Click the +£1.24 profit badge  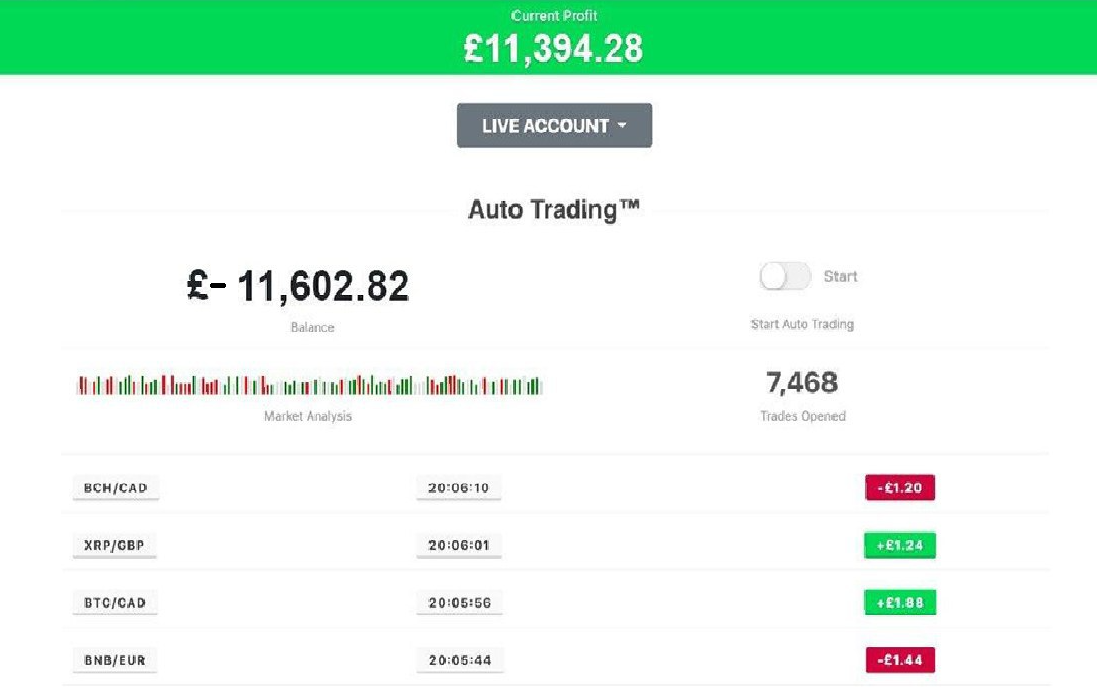click(900, 545)
